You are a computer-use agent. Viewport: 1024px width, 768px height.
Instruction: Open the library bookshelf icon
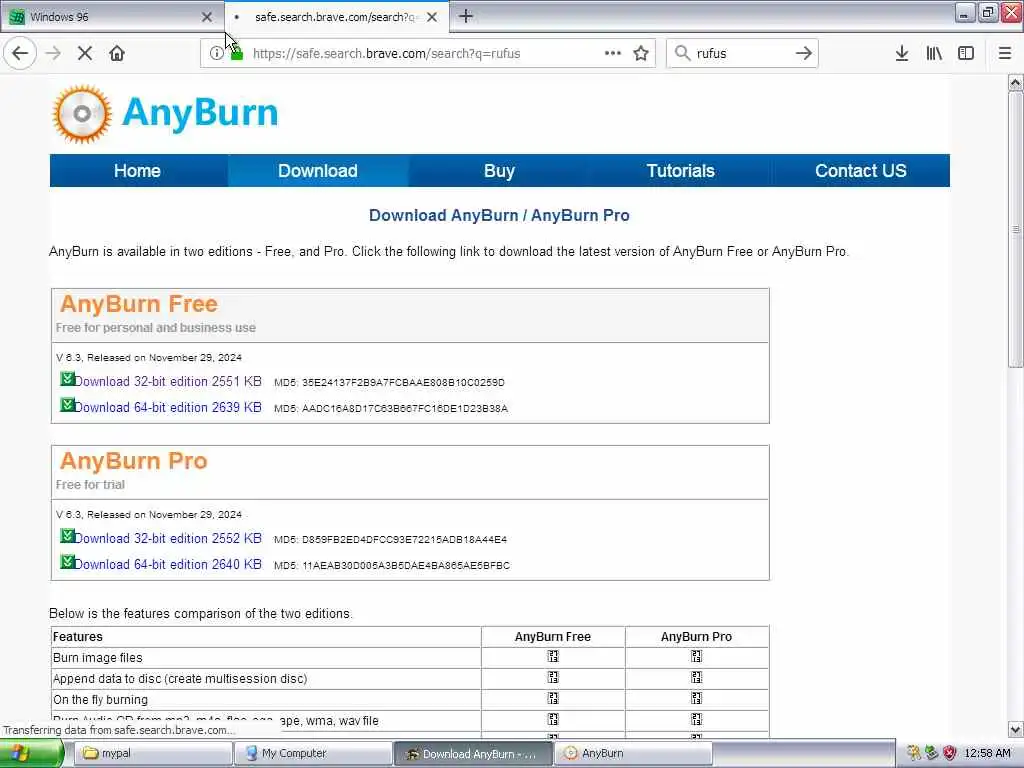point(934,53)
